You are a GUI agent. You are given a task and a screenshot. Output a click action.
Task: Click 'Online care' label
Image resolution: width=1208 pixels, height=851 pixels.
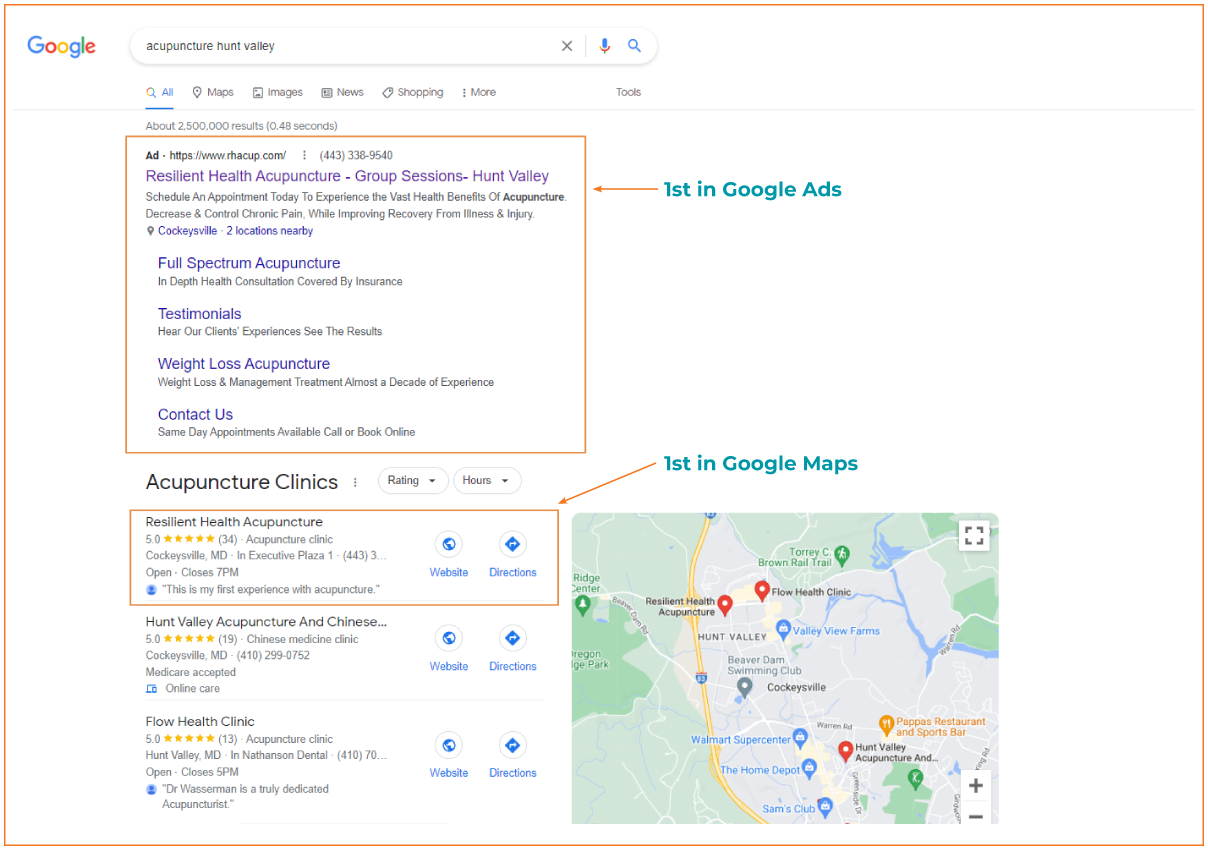click(192, 688)
